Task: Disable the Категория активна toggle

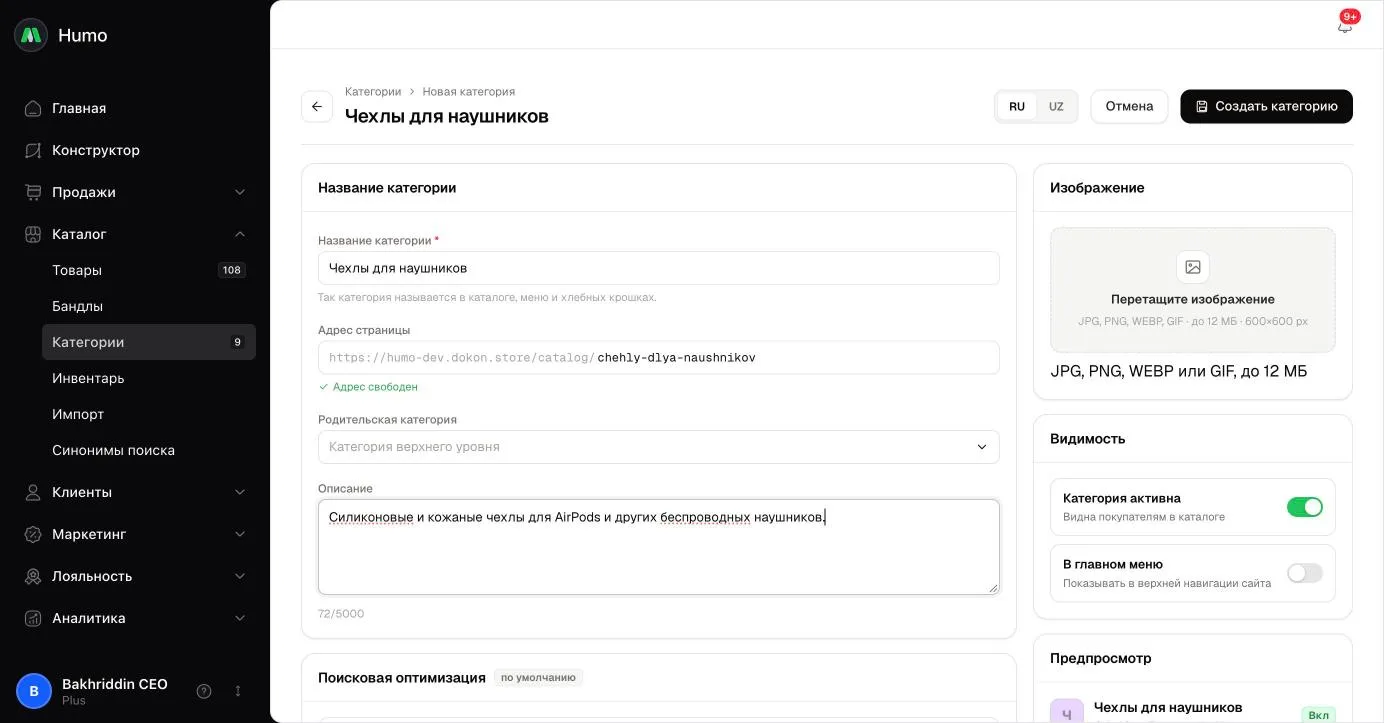Action: (x=1304, y=507)
